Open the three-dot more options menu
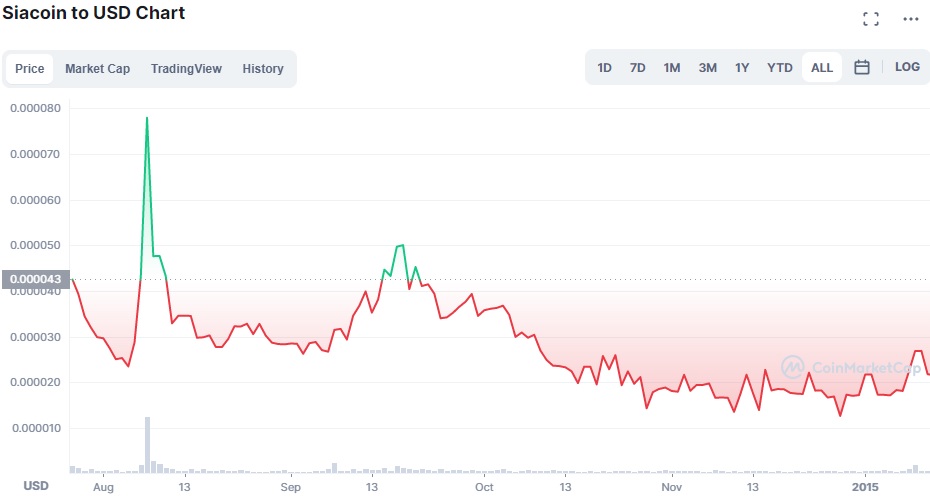The width and height of the screenshot is (930, 498). coord(911,19)
